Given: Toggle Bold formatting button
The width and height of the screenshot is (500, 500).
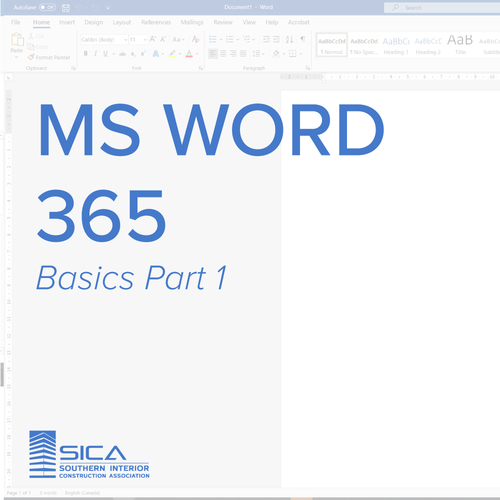Looking at the screenshot, I should [x=86, y=53].
